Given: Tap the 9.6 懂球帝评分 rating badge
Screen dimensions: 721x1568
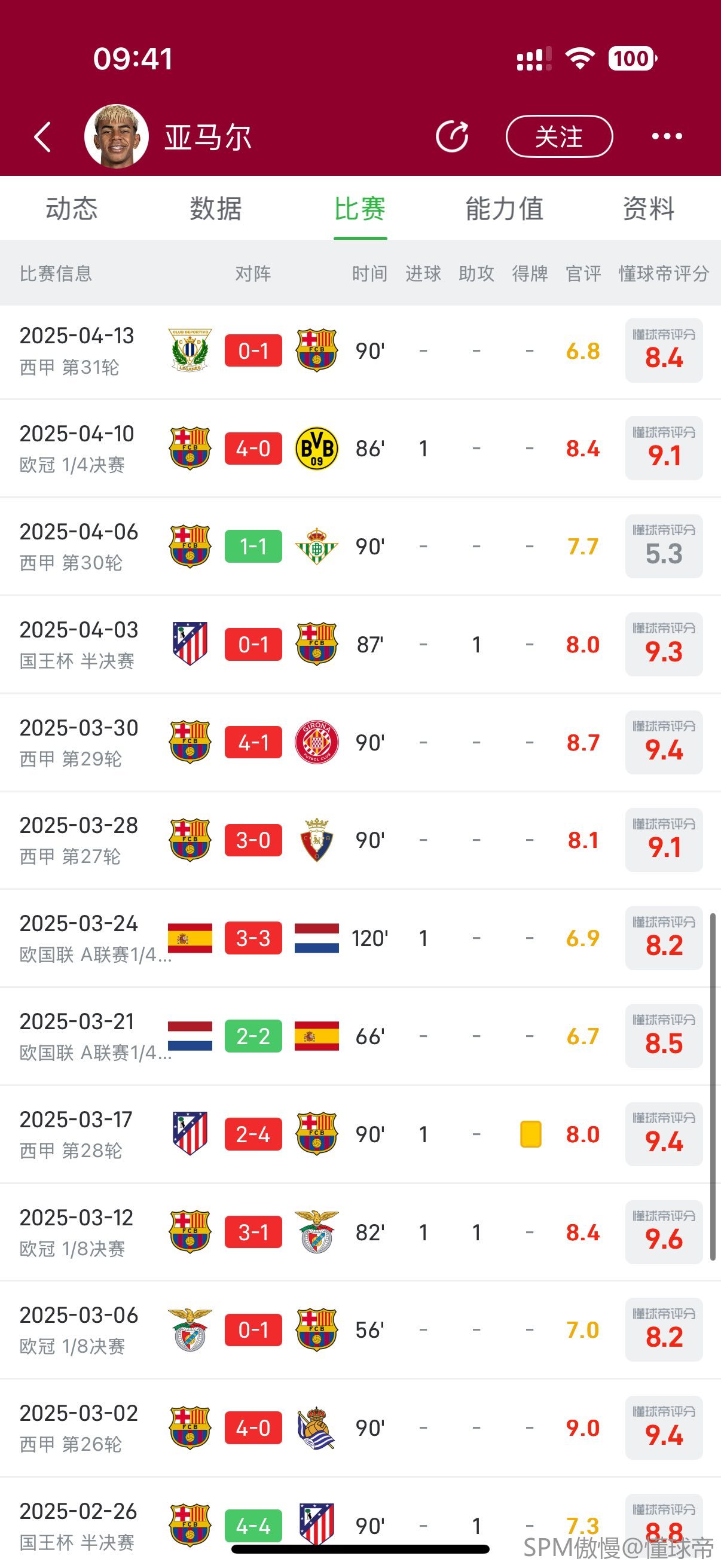Looking at the screenshot, I should (664, 1233).
